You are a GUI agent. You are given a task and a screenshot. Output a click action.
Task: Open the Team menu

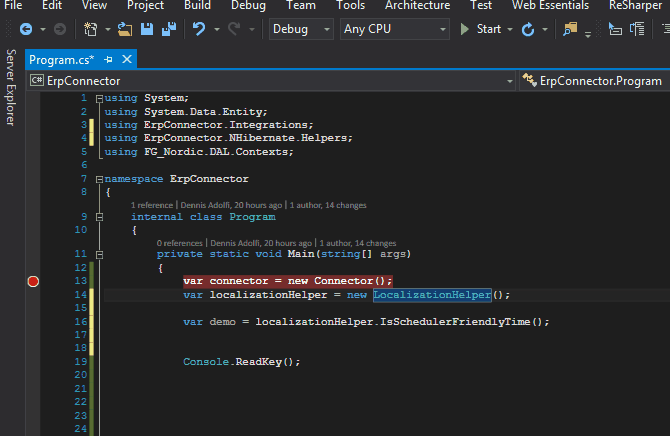(x=301, y=5)
